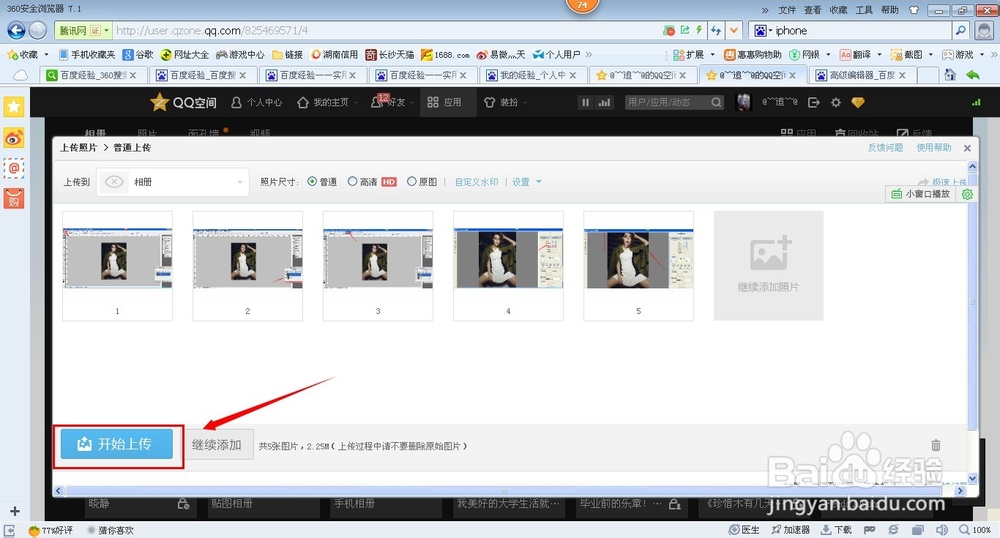Open the 文件 menu
This screenshot has height=538, width=1000.
[x=787, y=10]
